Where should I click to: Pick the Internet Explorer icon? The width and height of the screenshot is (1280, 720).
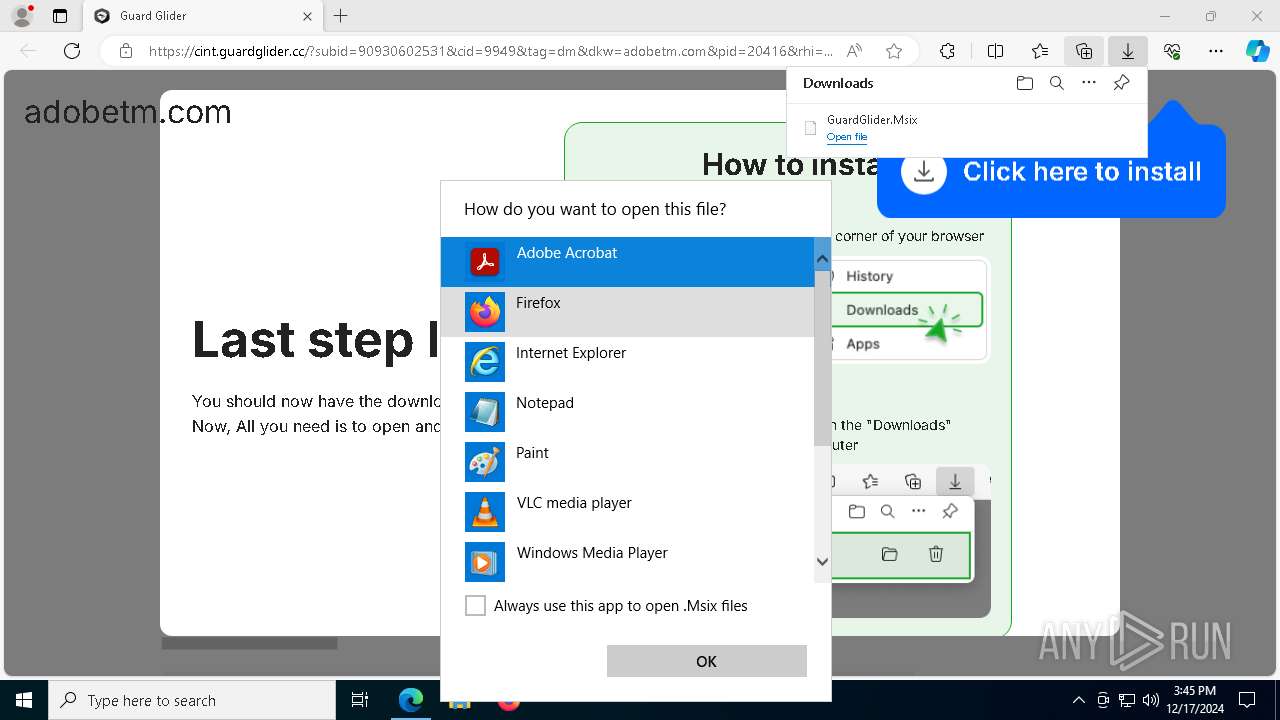tap(485, 362)
